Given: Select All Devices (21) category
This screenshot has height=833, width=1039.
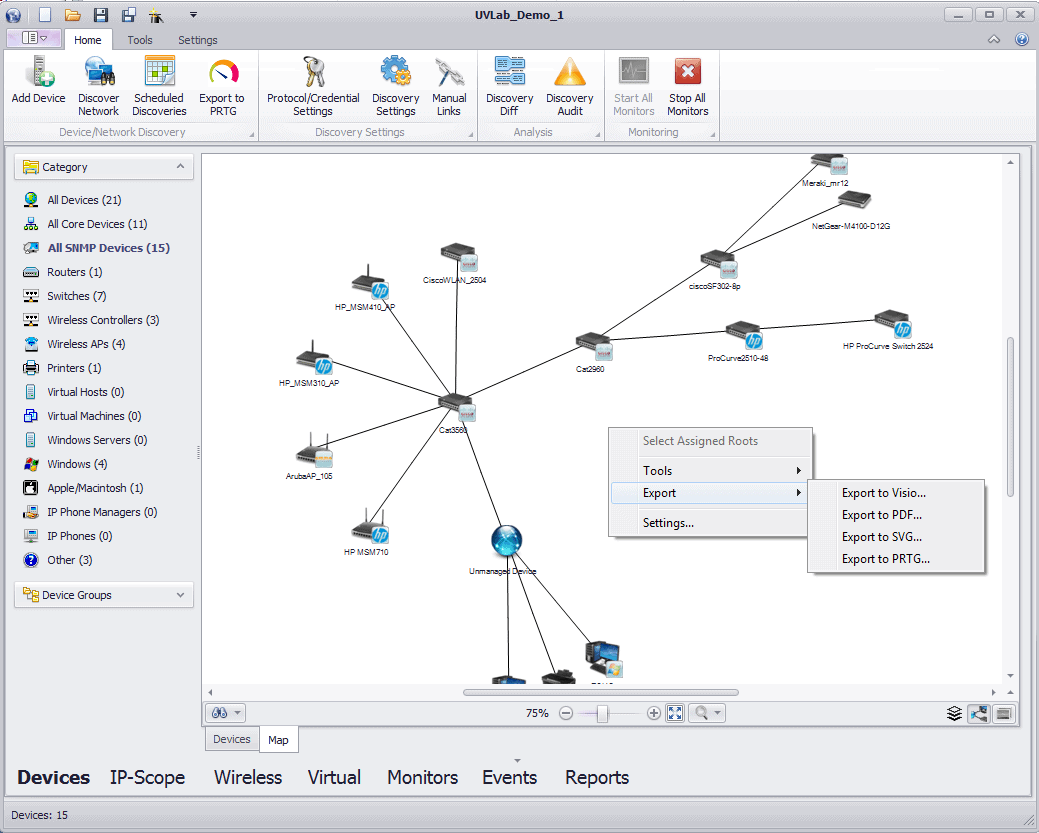Looking at the screenshot, I should 84,199.
